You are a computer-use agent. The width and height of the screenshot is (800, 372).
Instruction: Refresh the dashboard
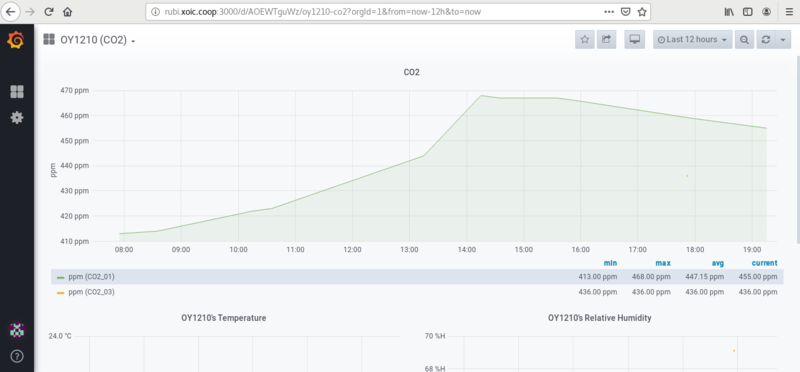click(765, 39)
